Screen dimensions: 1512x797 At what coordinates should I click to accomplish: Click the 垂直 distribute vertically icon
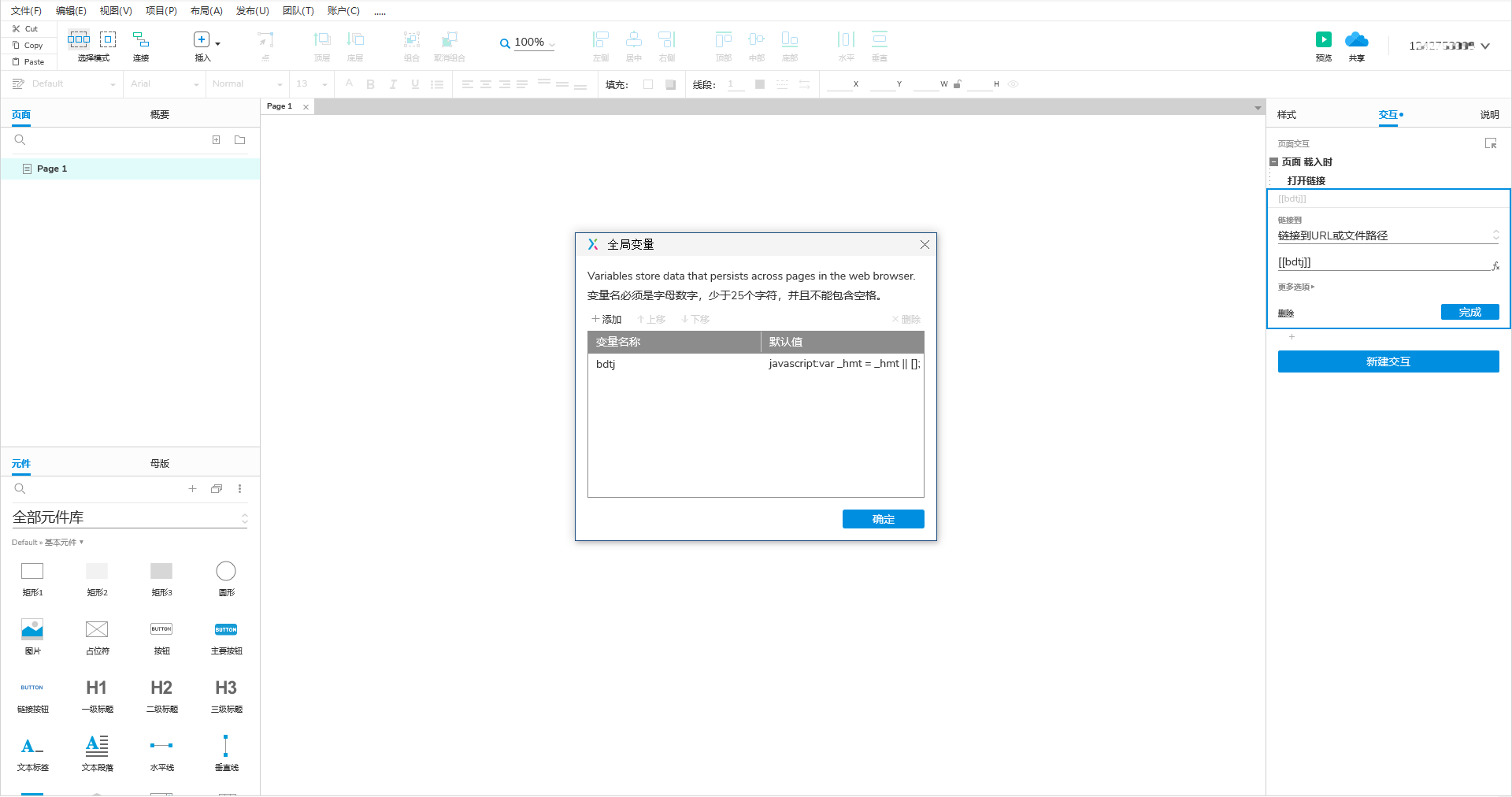[880, 39]
